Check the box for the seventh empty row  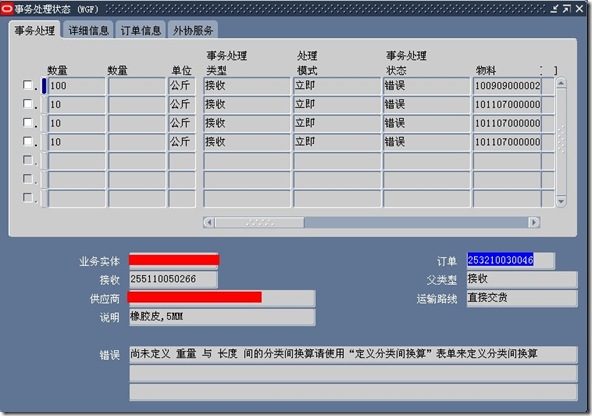click(x=28, y=197)
